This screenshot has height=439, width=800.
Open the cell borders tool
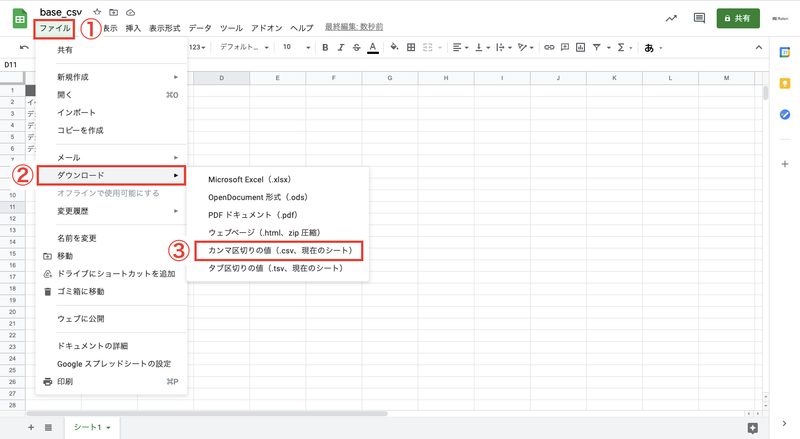(x=411, y=47)
